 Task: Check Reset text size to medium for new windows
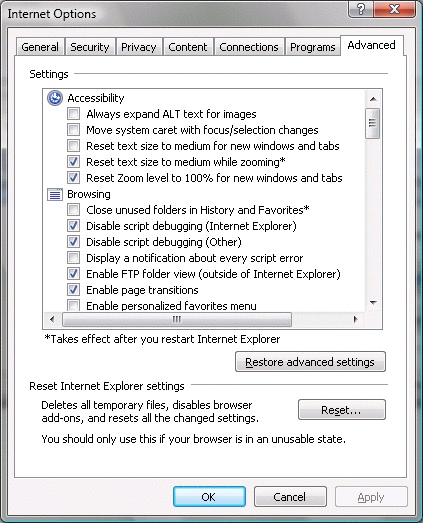73,146
